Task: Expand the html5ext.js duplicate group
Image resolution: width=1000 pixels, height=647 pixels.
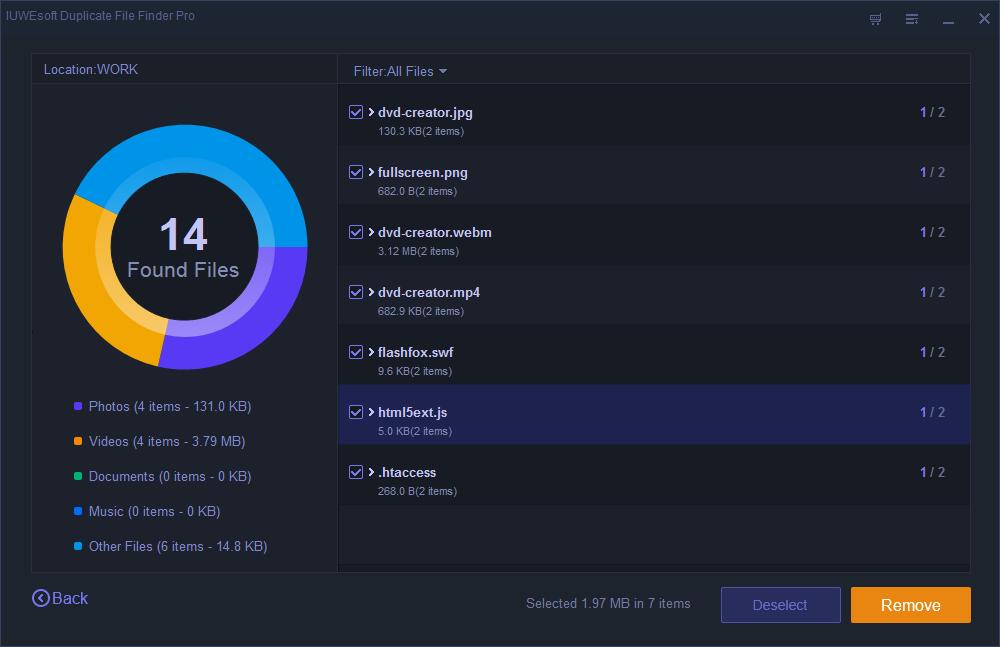Action: (x=371, y=412)
